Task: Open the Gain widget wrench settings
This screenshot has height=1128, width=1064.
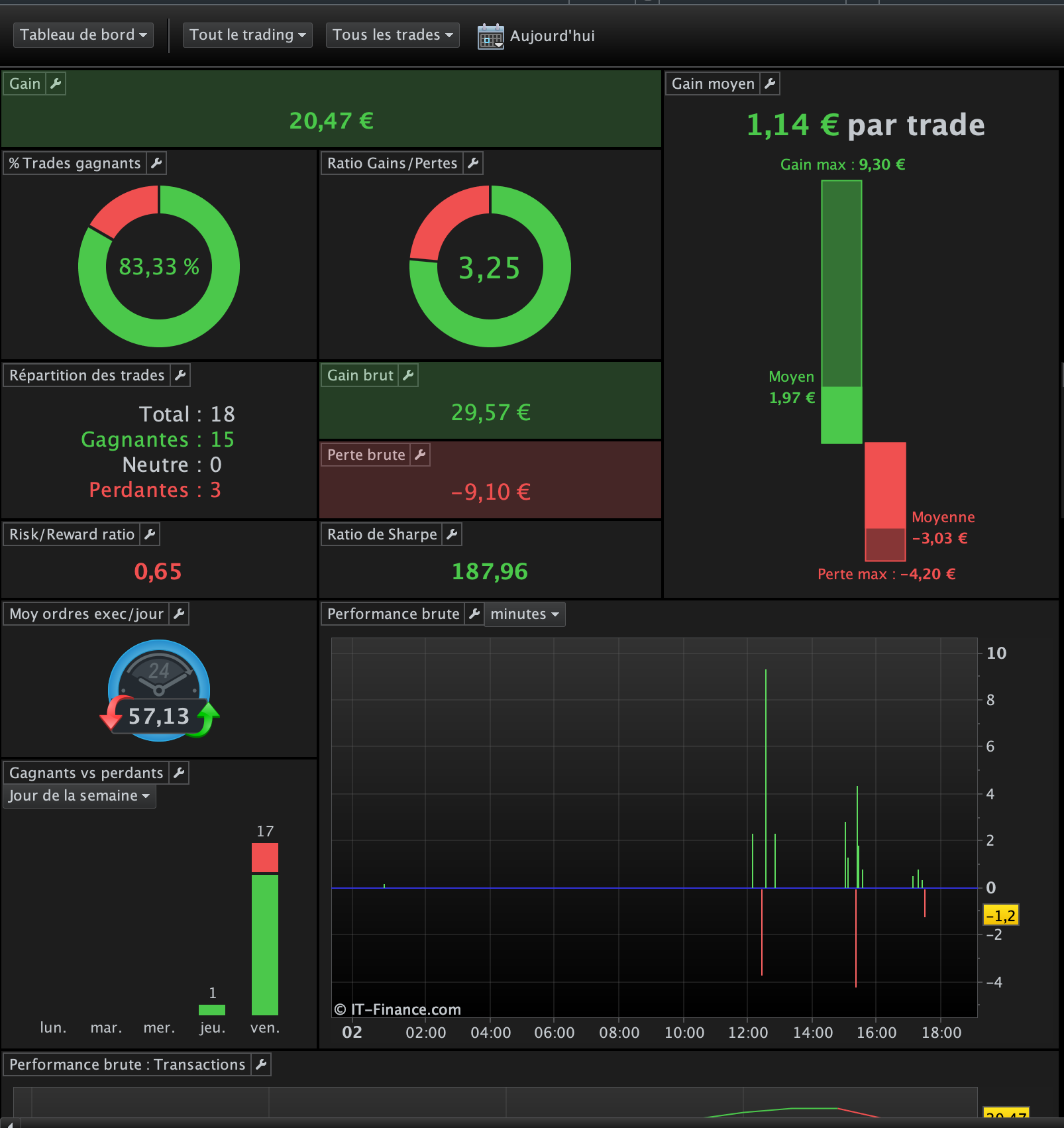Action: point(56,84)
